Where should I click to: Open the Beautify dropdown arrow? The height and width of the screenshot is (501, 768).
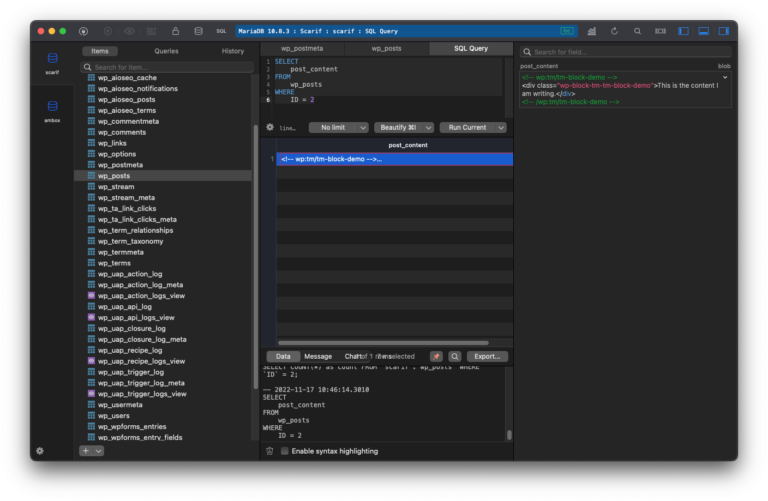pos(429,128)
